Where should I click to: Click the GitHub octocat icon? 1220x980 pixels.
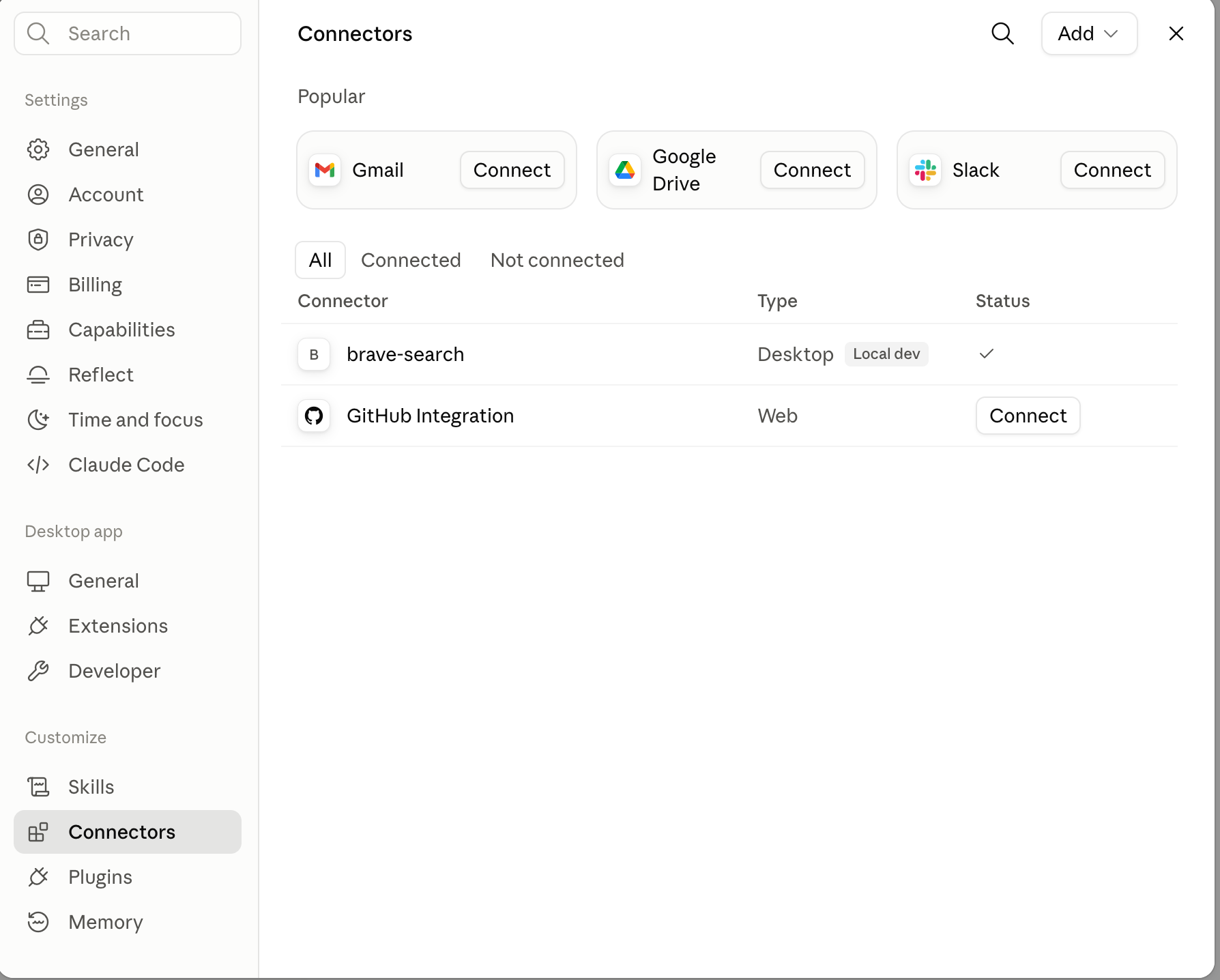click(314, 416)
